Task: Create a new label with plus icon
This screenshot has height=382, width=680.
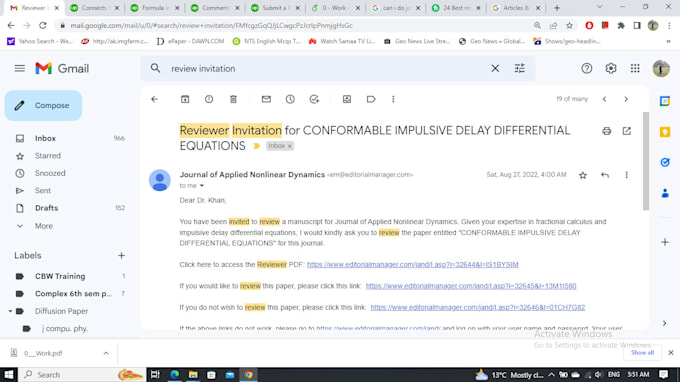Action: (x=121, y=256)
